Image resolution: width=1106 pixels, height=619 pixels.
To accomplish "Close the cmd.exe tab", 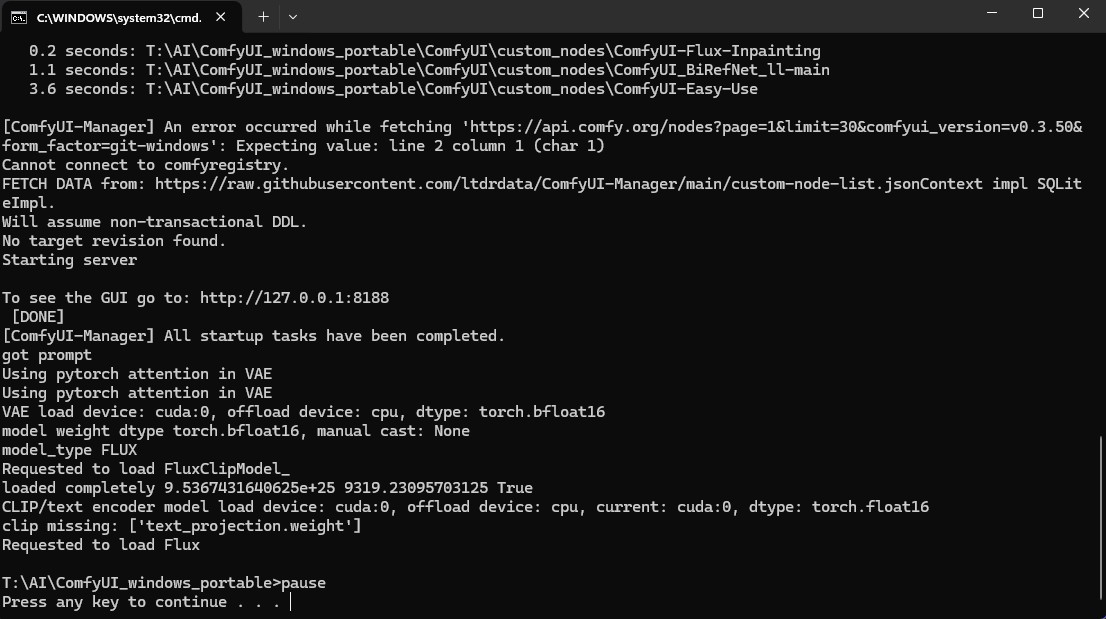I will coord(220,17).
